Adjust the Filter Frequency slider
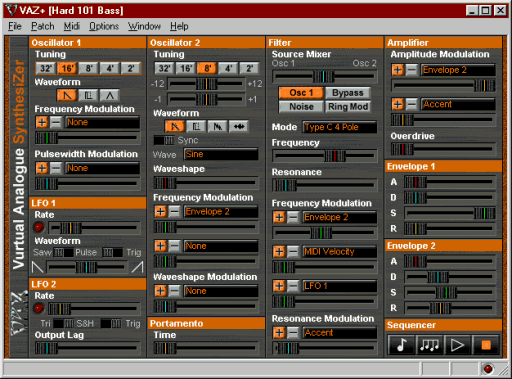 point(325,156)
